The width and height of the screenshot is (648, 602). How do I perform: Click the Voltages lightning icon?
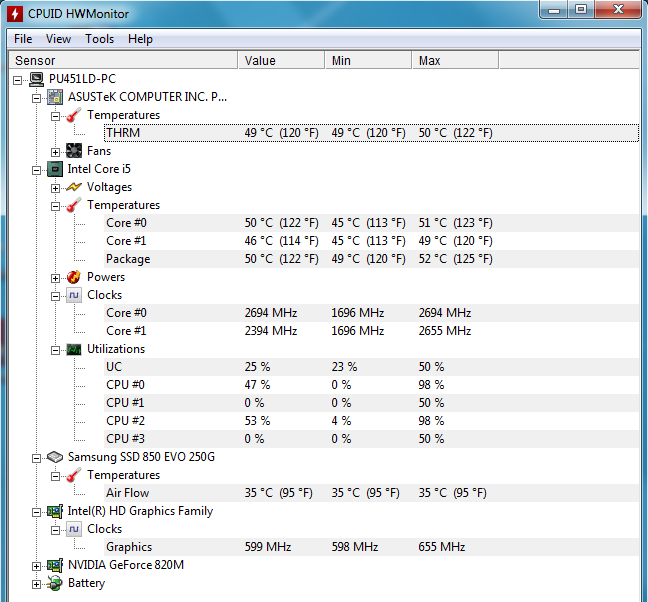(x=74, y=187)
